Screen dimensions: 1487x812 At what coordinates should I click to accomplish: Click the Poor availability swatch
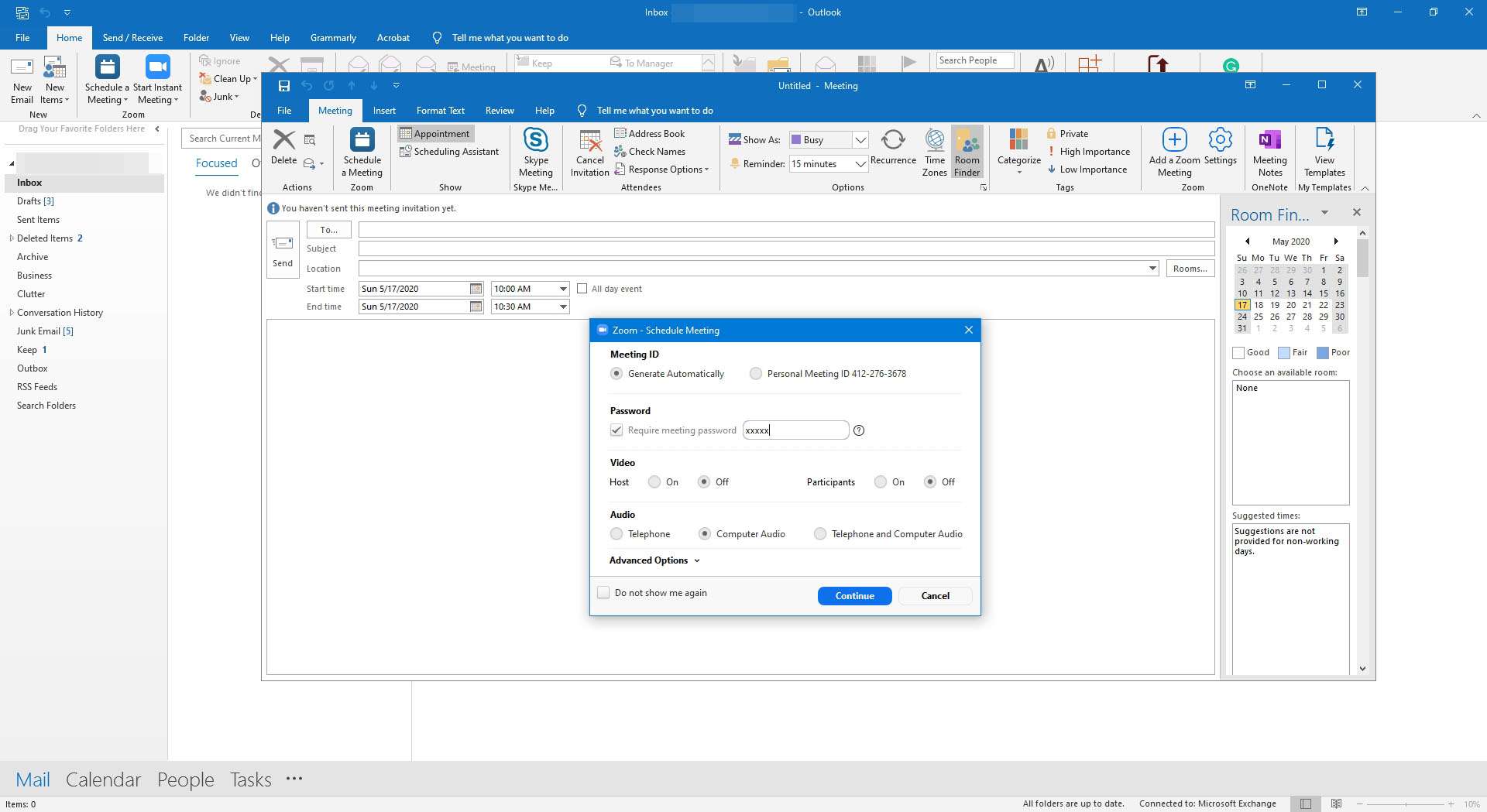pyautogui.click(x=1322, y=352)
